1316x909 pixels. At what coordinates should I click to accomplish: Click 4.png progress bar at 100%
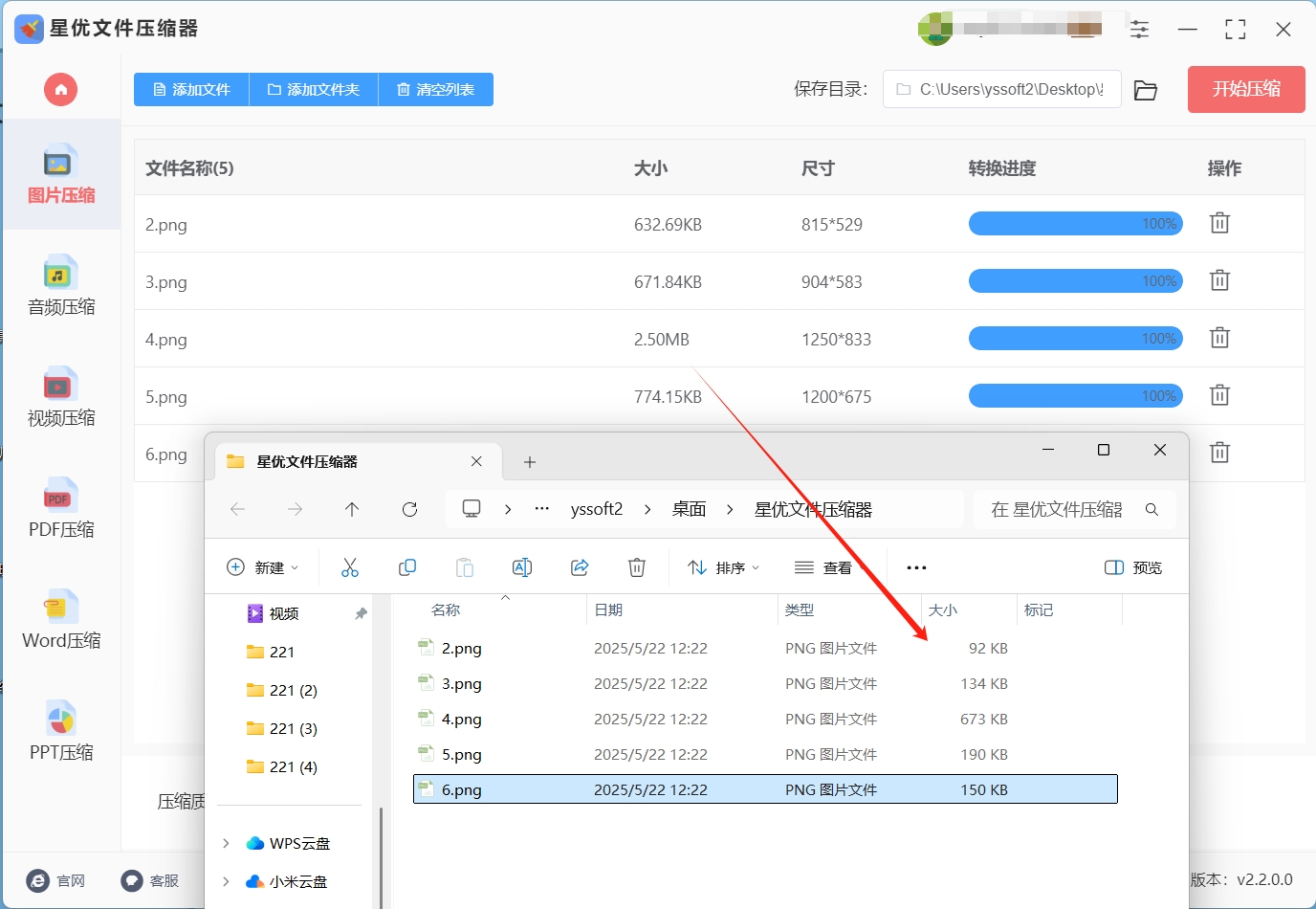point(1076,339)
